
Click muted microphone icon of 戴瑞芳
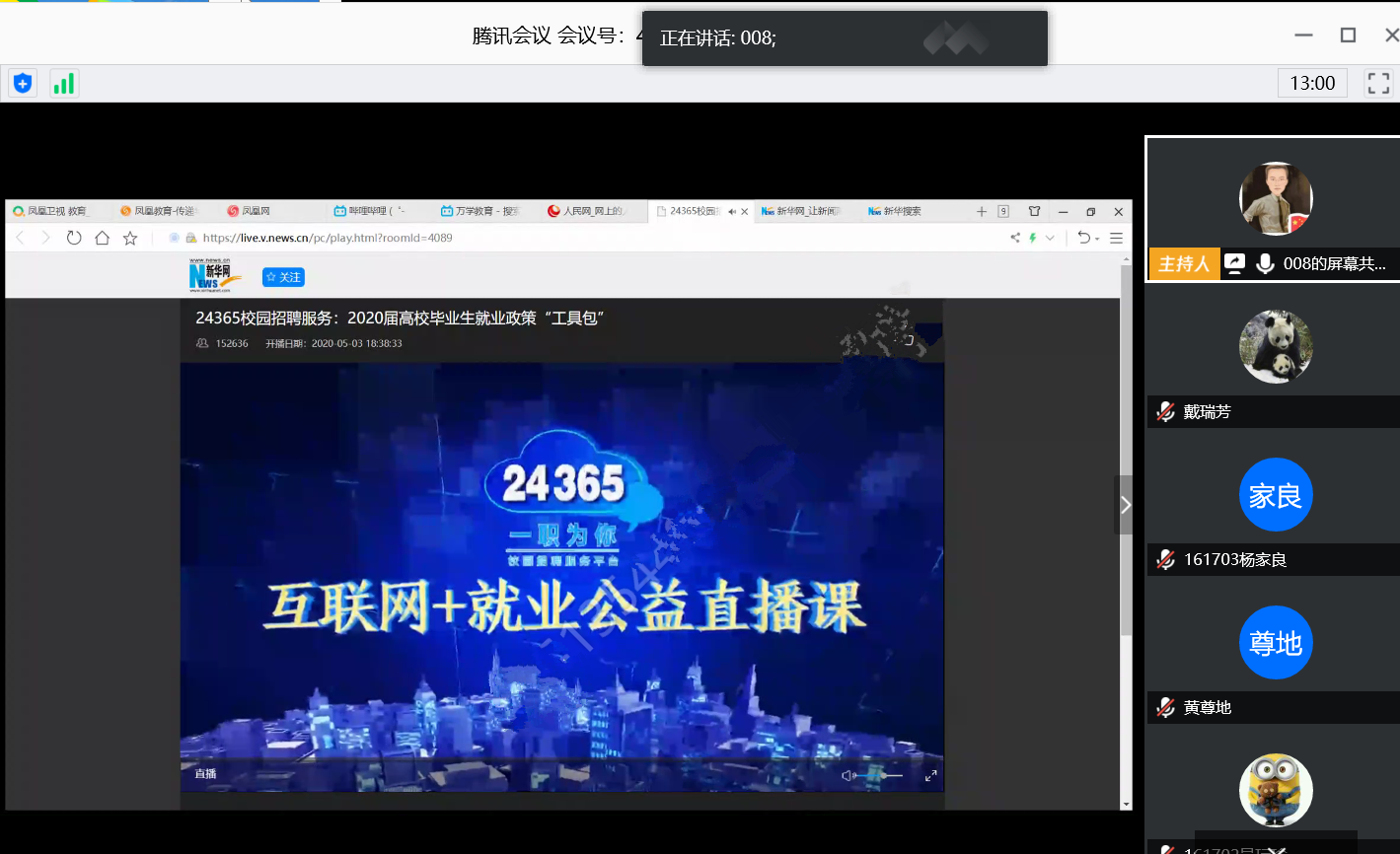1165,412
